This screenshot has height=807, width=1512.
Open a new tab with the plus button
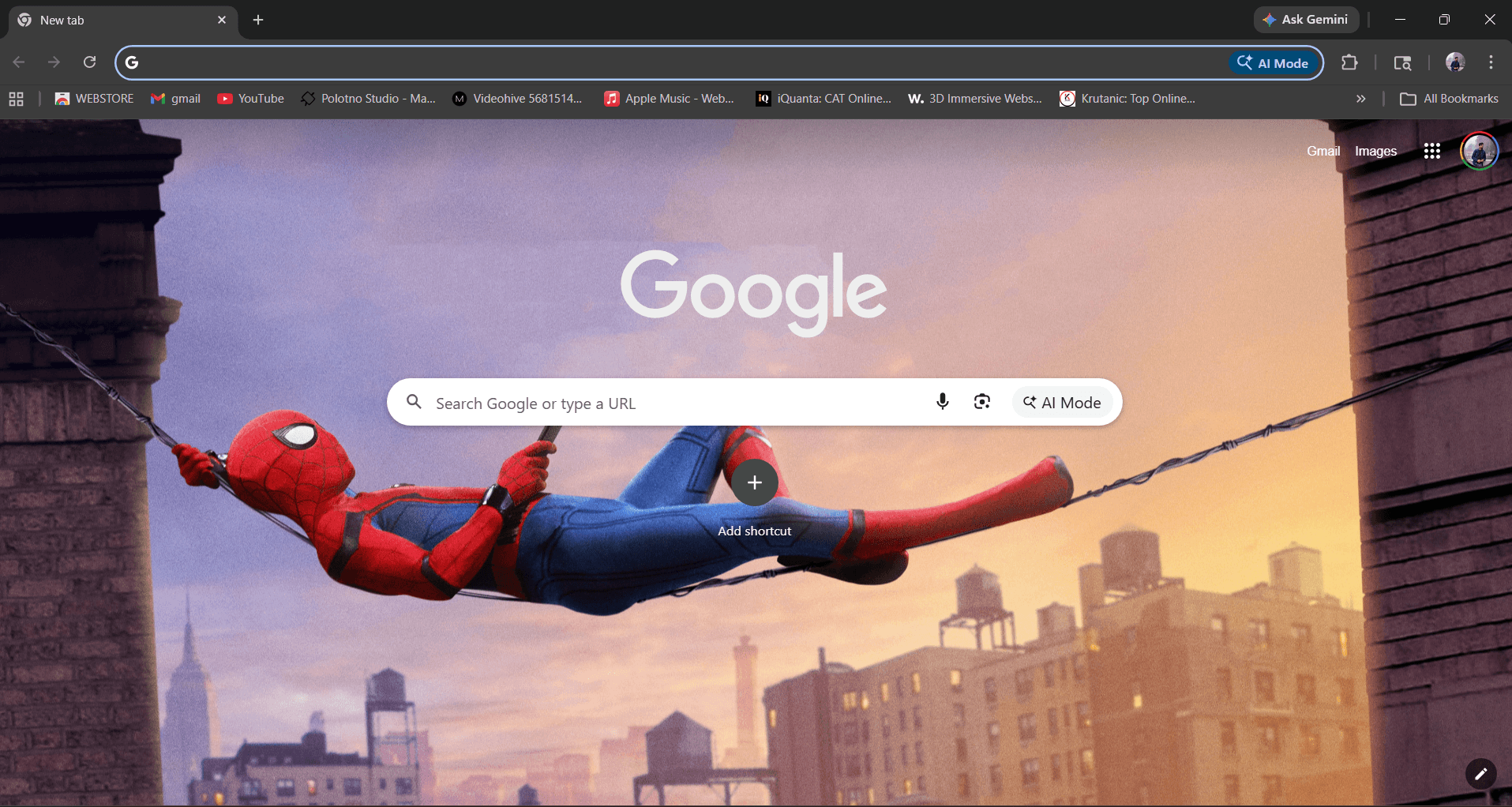pyautogui.click(x=258, y=20)
